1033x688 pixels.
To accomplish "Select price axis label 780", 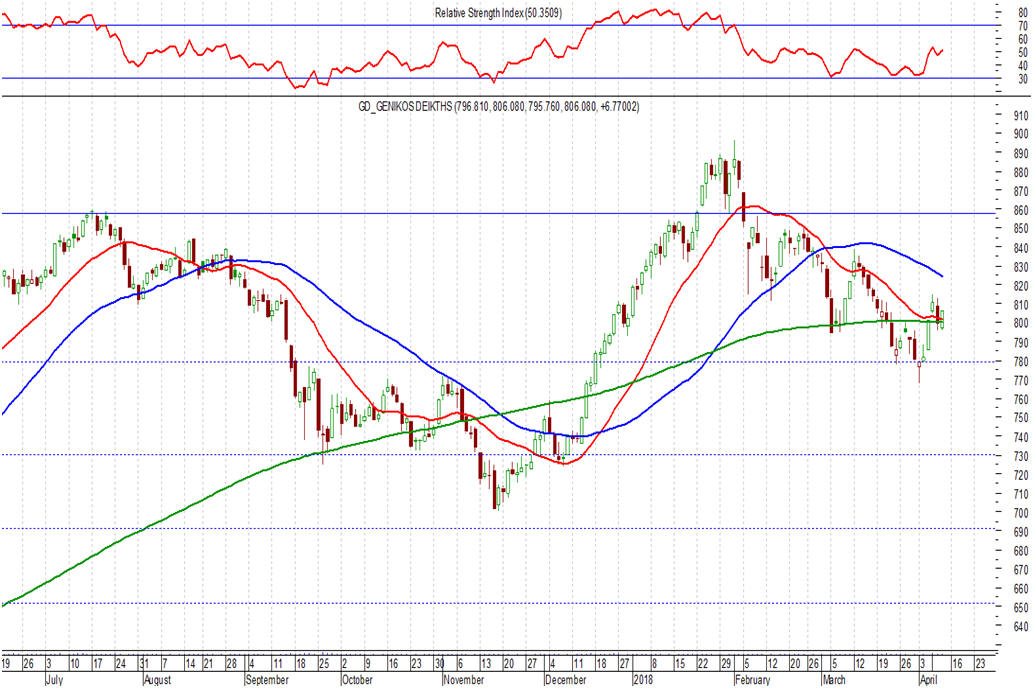I will pos(1020,362).
